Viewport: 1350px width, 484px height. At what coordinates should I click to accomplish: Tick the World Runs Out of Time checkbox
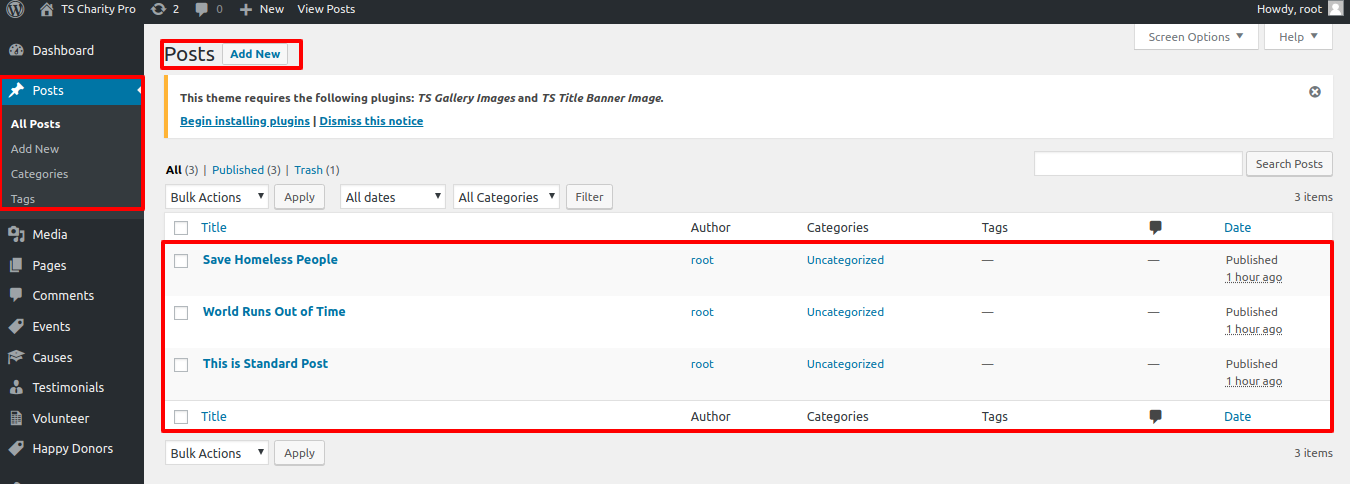click(181, 312)
